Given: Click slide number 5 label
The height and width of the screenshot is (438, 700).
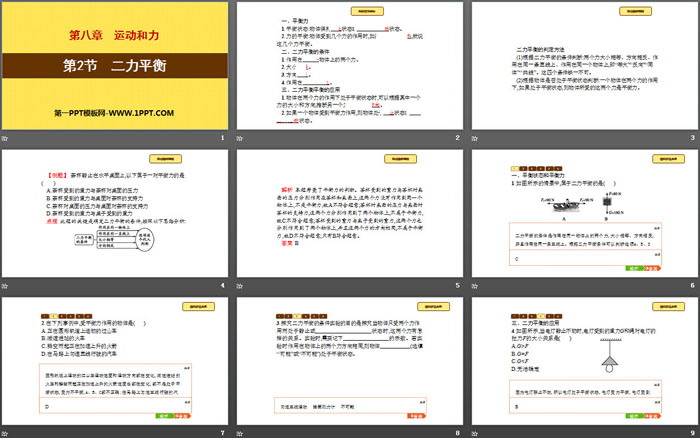Looking at the screenshot, I should click(458, 285).
